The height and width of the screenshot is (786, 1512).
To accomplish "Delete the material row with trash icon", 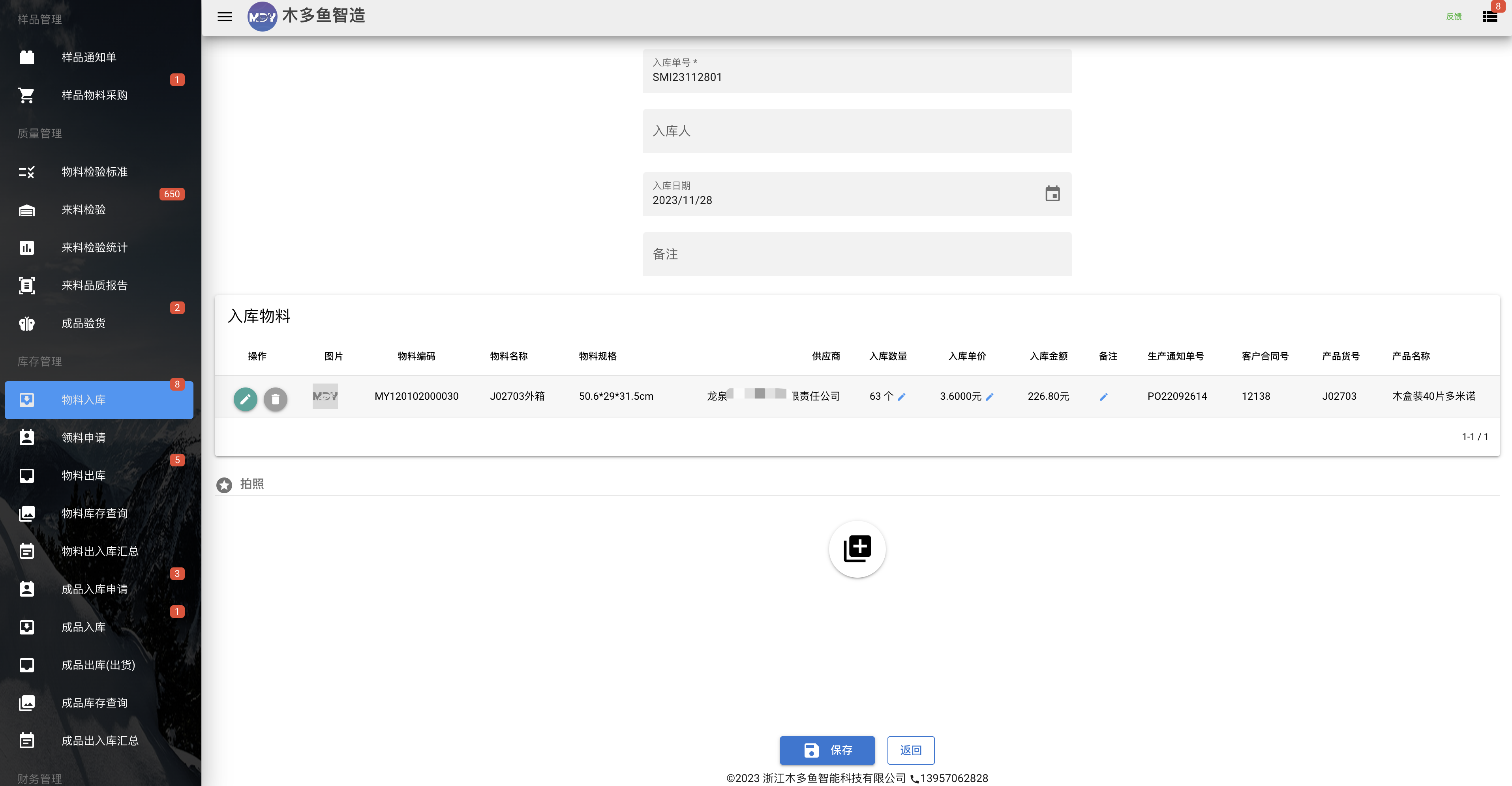I will tap(275, 399).
